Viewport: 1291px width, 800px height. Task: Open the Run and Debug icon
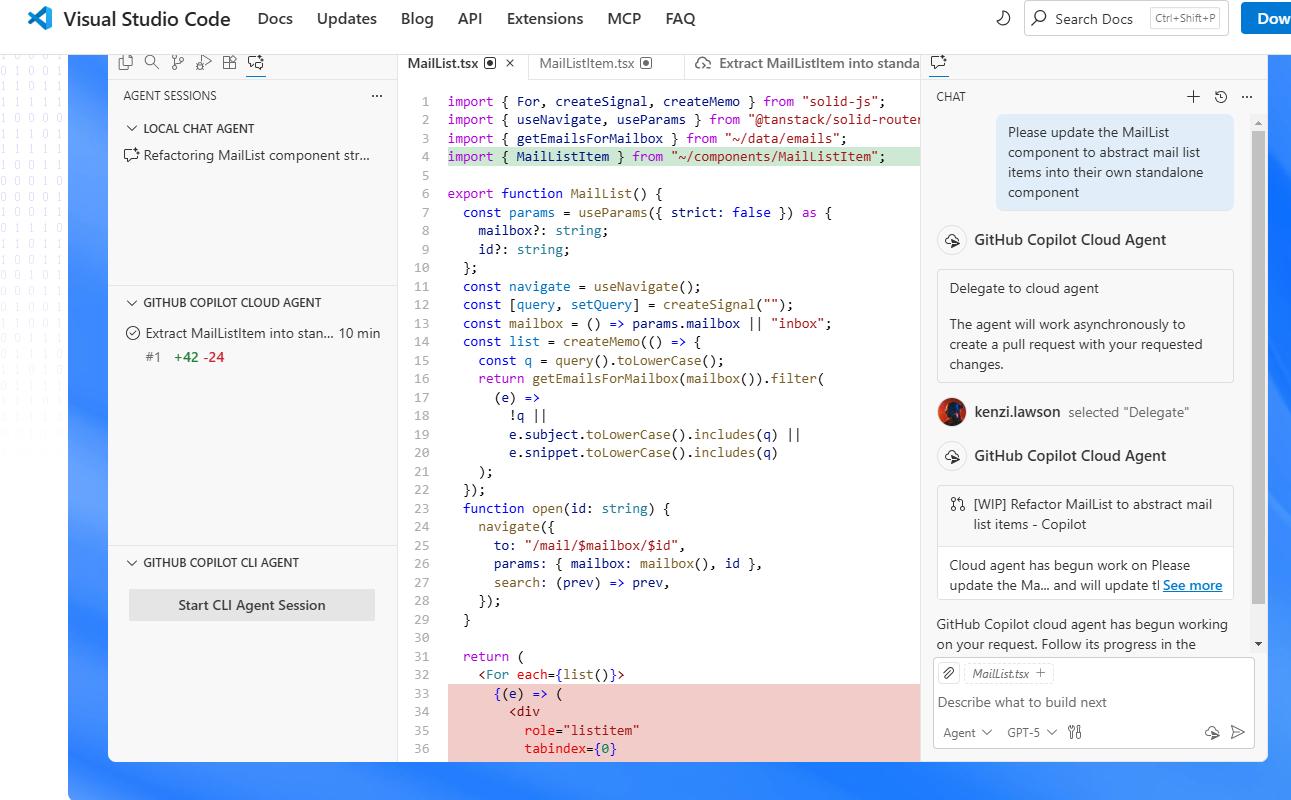[x=204, y=62]
